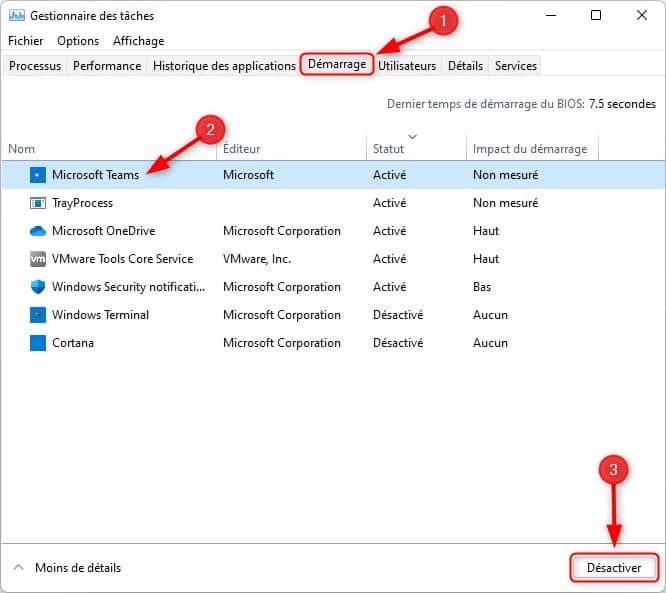Viewport: 666px width, 593px height.
Task: Click the Task Manager title bar icon
Action: point(17,16)
